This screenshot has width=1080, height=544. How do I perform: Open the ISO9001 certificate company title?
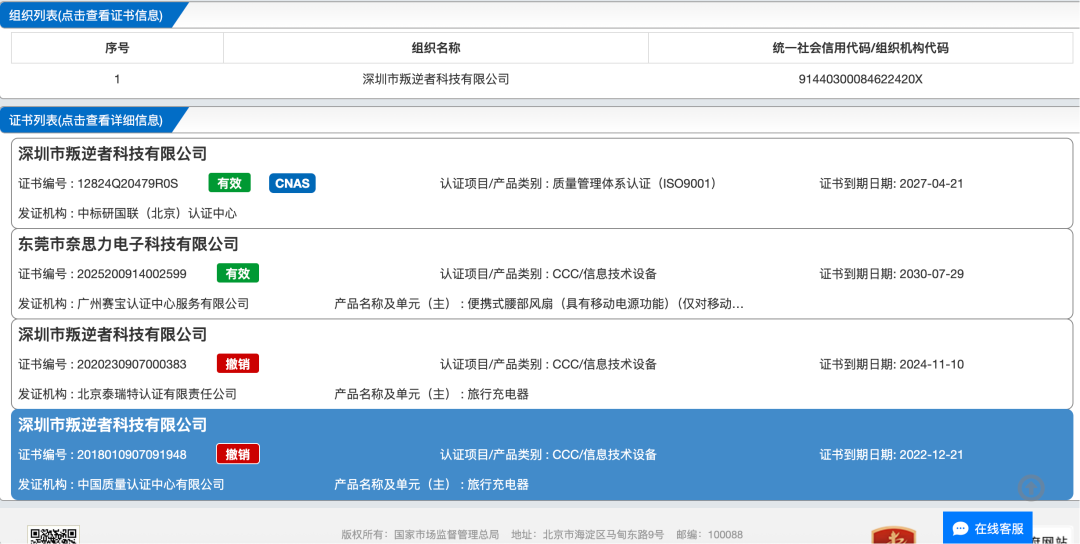coord(112,154)
